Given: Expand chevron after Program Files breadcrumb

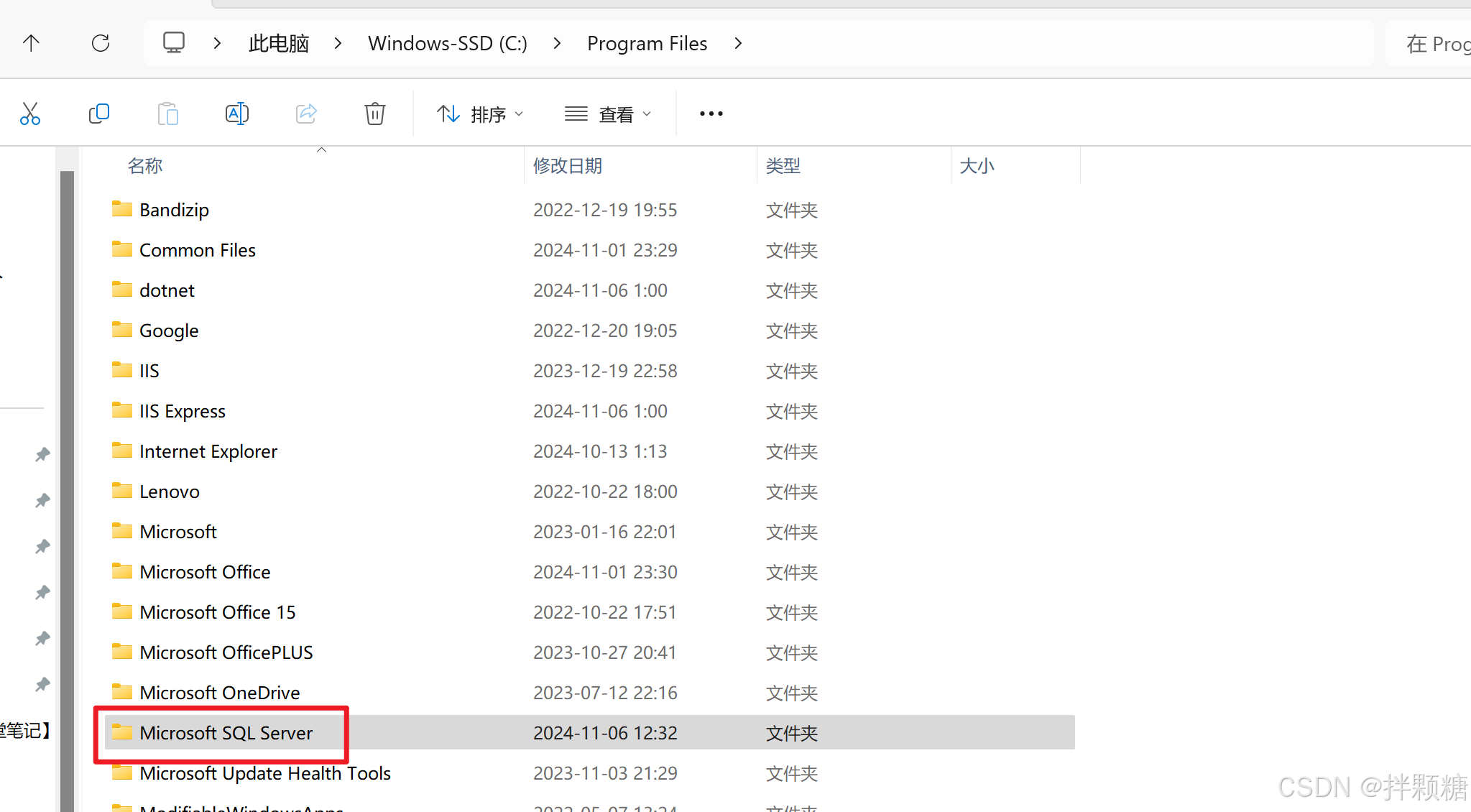Looking at the screenshot, I should 738,43.
